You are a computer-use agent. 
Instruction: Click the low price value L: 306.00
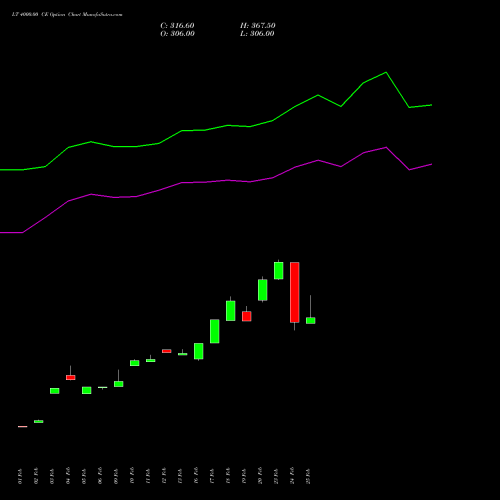(x=257, y=34)
